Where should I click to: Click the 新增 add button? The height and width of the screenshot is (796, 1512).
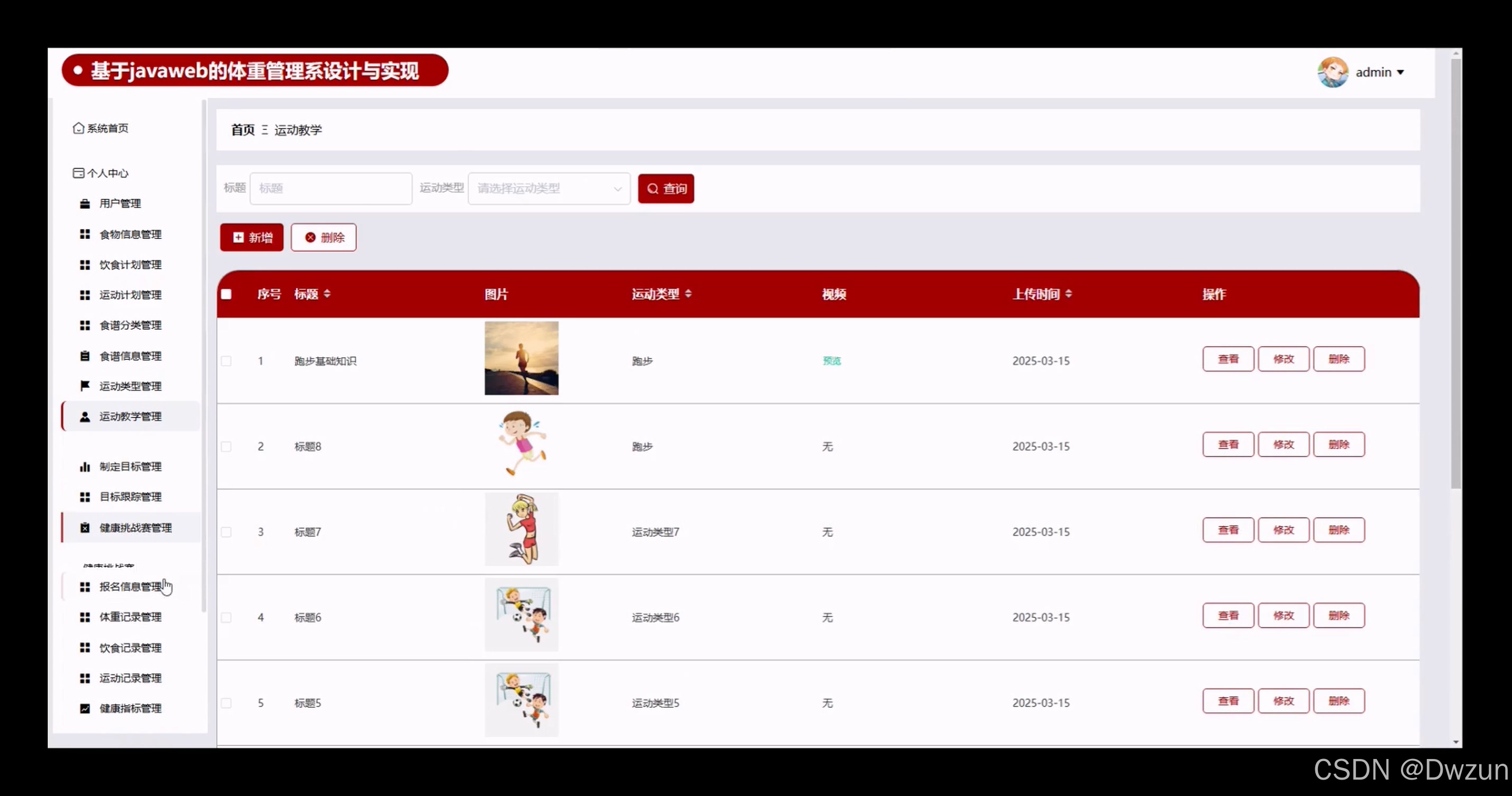point(252,237)
